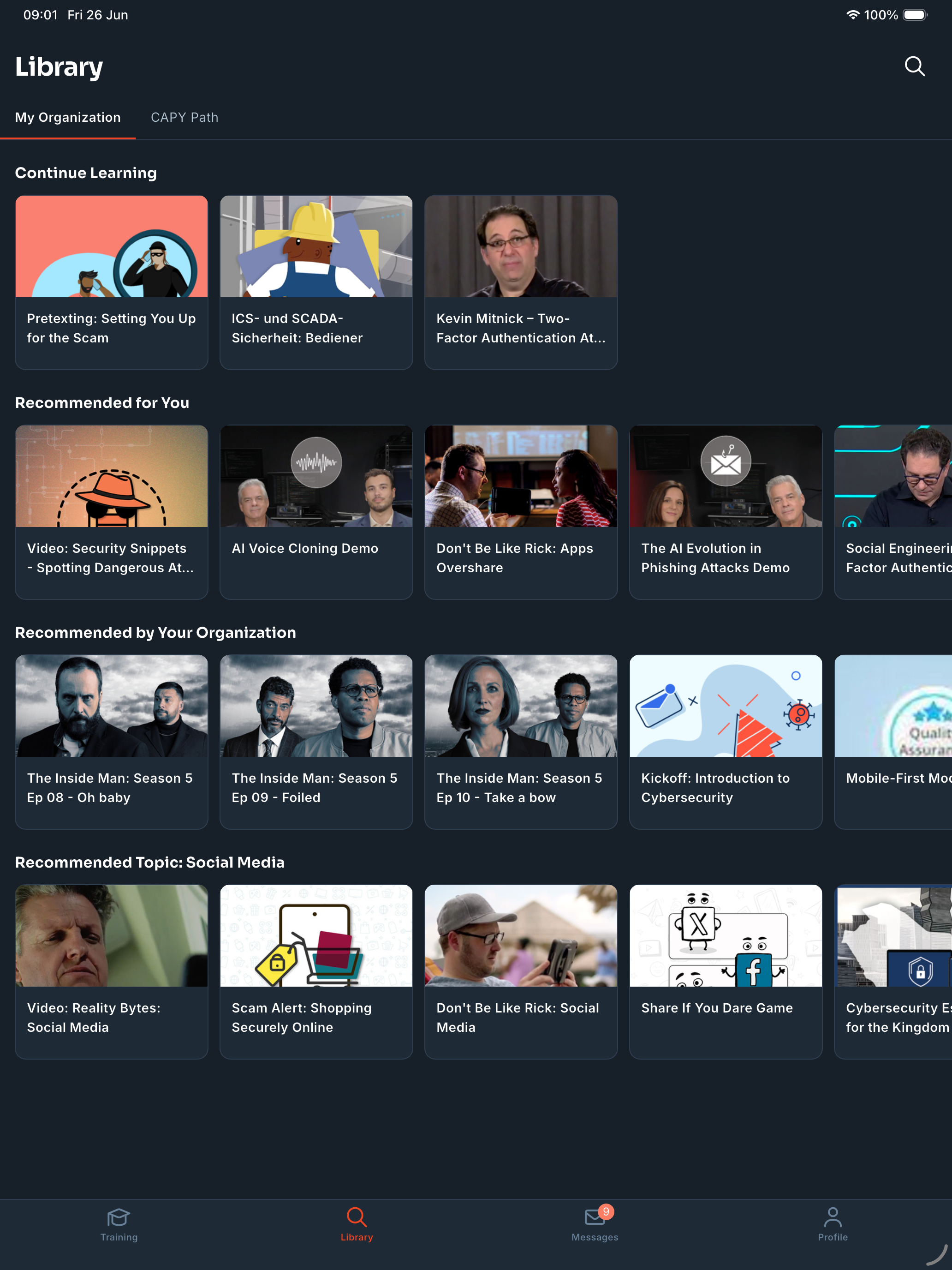Image resolution: width=952 pixels, height=1270 pixels.
Task: Tap Recommended by Your Organization heading
Action: point(155,632)
